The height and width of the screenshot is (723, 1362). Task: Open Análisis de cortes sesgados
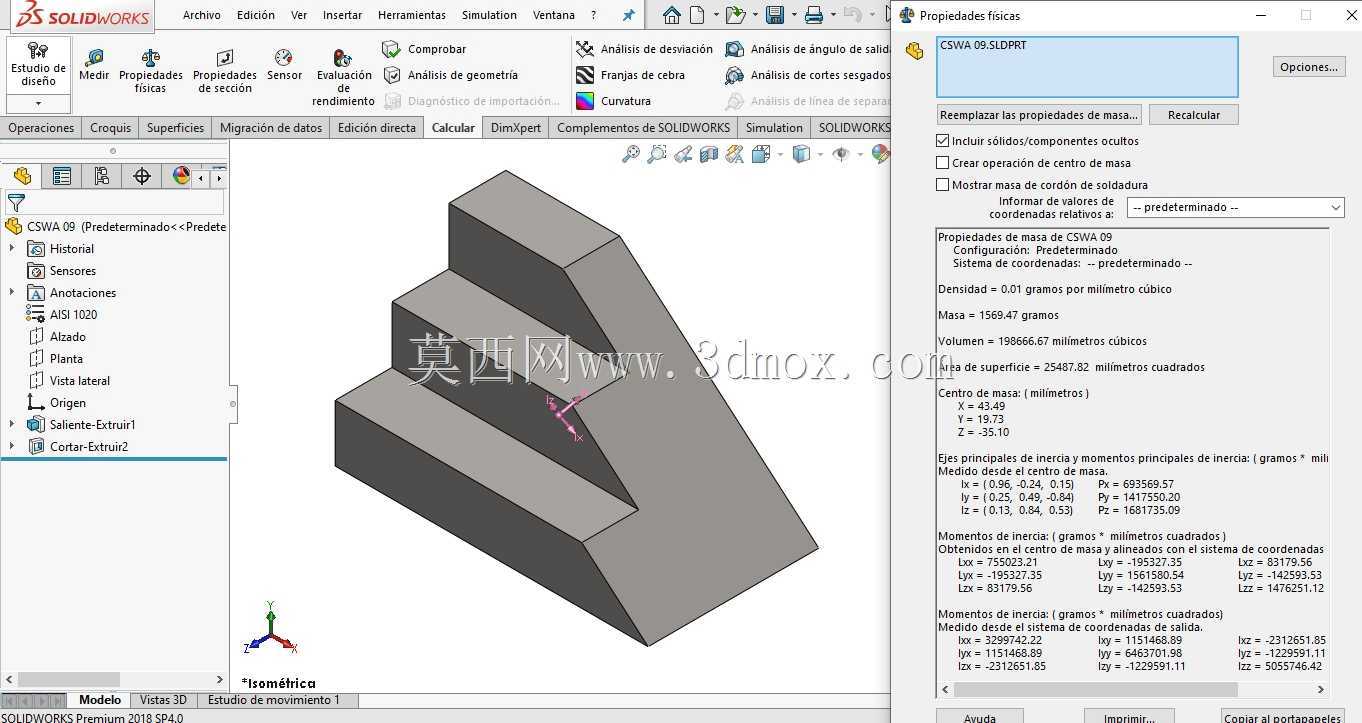pyautogui.click(x=807, y=75)
